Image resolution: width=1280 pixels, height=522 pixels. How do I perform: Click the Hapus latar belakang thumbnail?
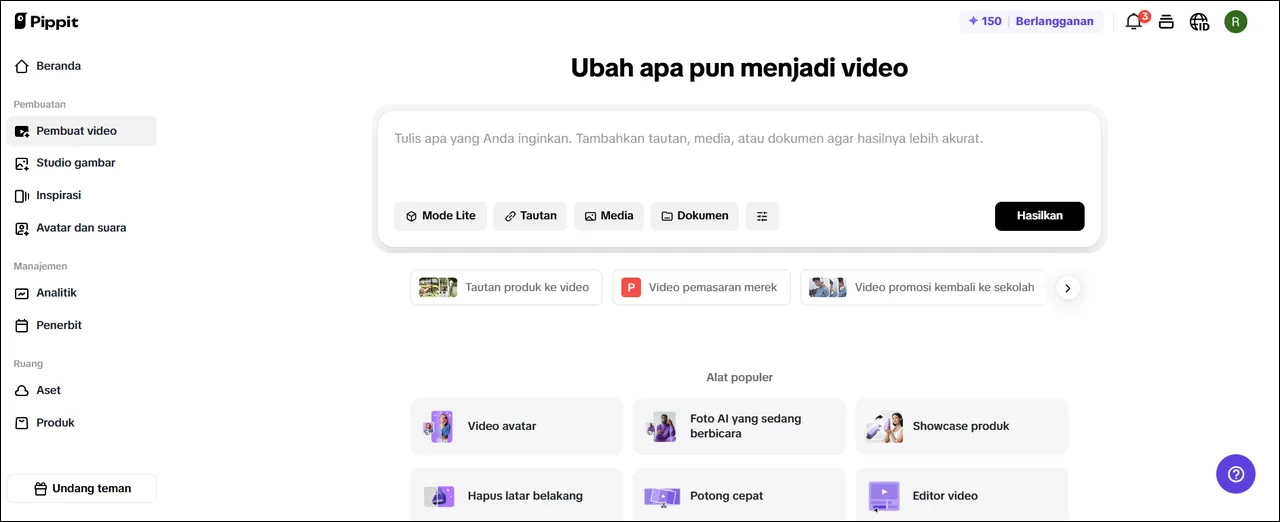[439, 496]
